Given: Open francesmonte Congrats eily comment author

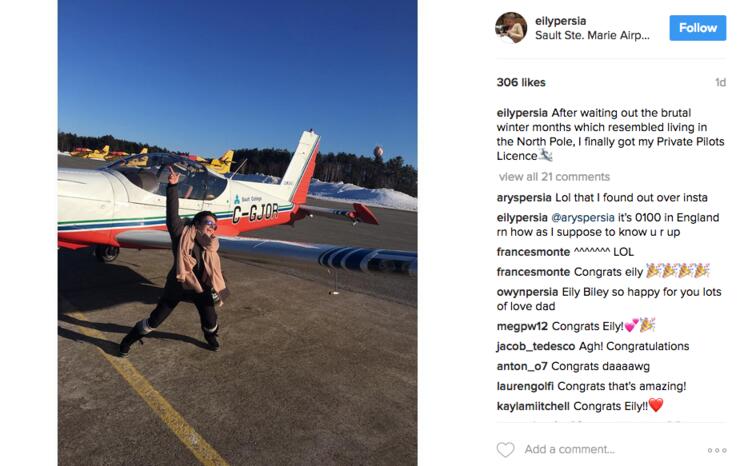Looking at the screenshot, I should (x=533, y=272).
